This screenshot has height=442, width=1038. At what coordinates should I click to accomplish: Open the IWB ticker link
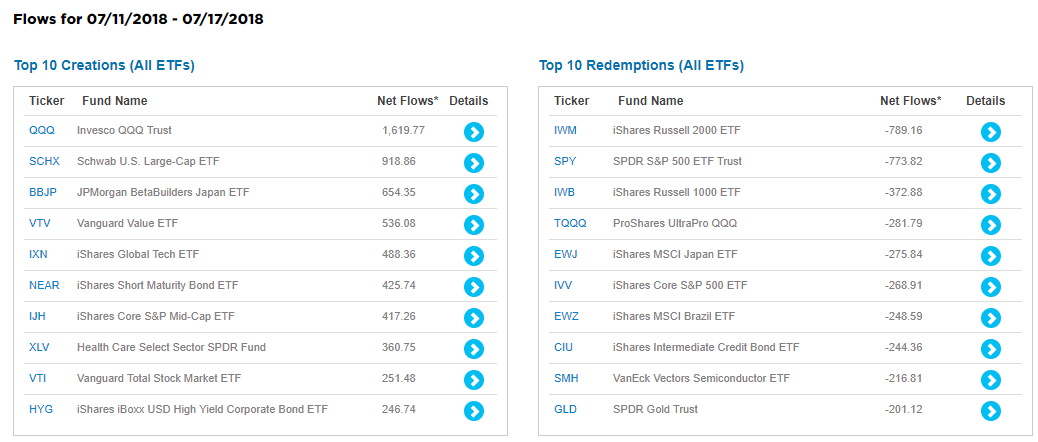[x=565, y=193]
